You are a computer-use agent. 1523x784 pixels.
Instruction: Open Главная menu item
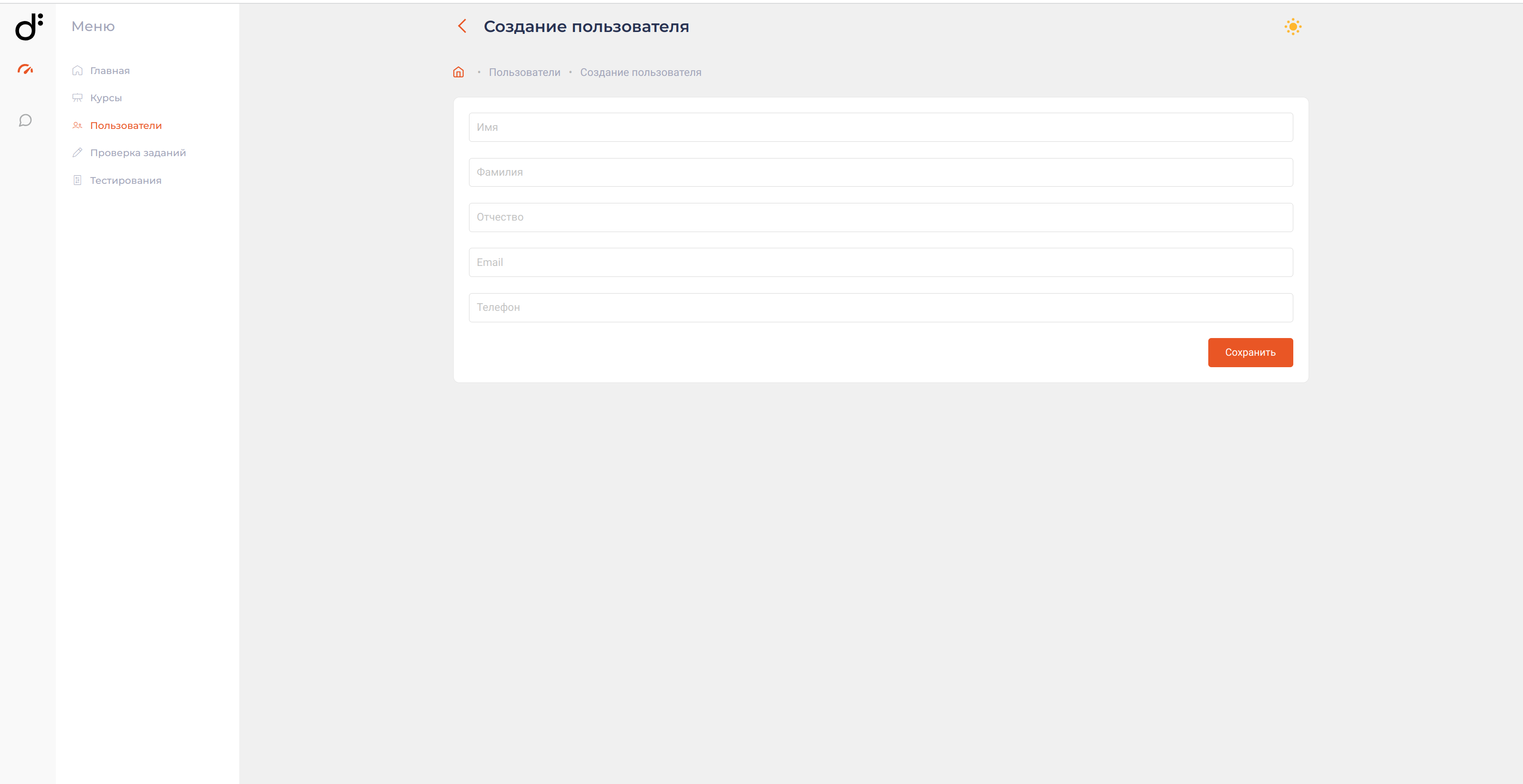pyautogui.click(x=110, y=70)
